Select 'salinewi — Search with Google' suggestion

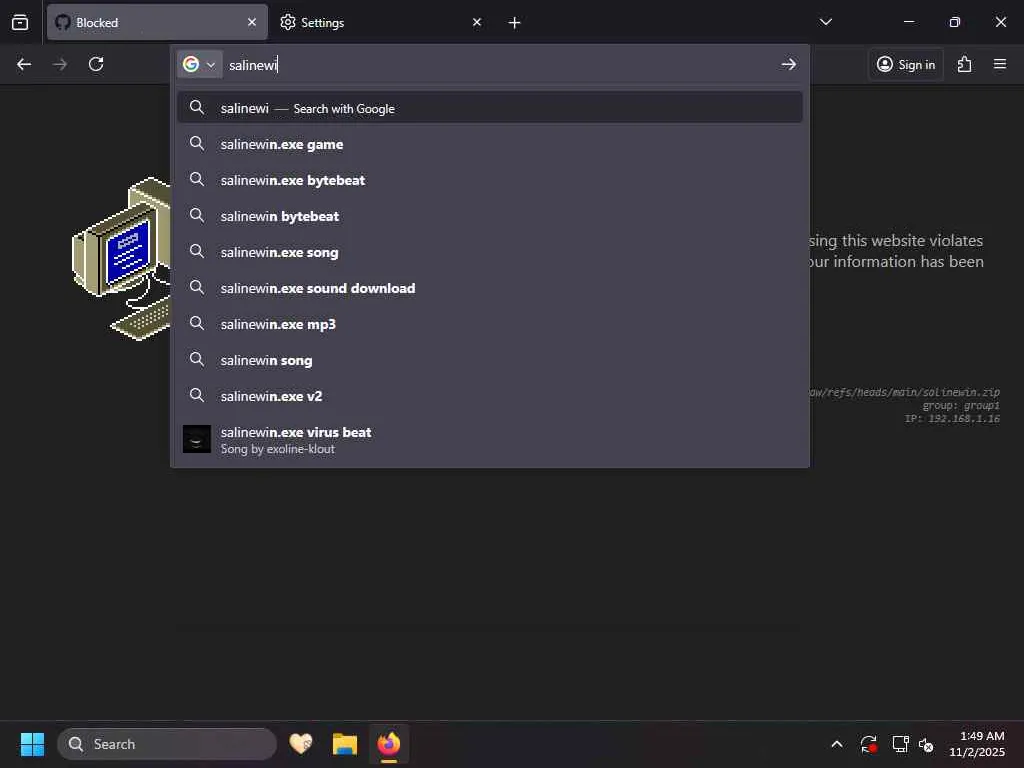click(490, 108)
